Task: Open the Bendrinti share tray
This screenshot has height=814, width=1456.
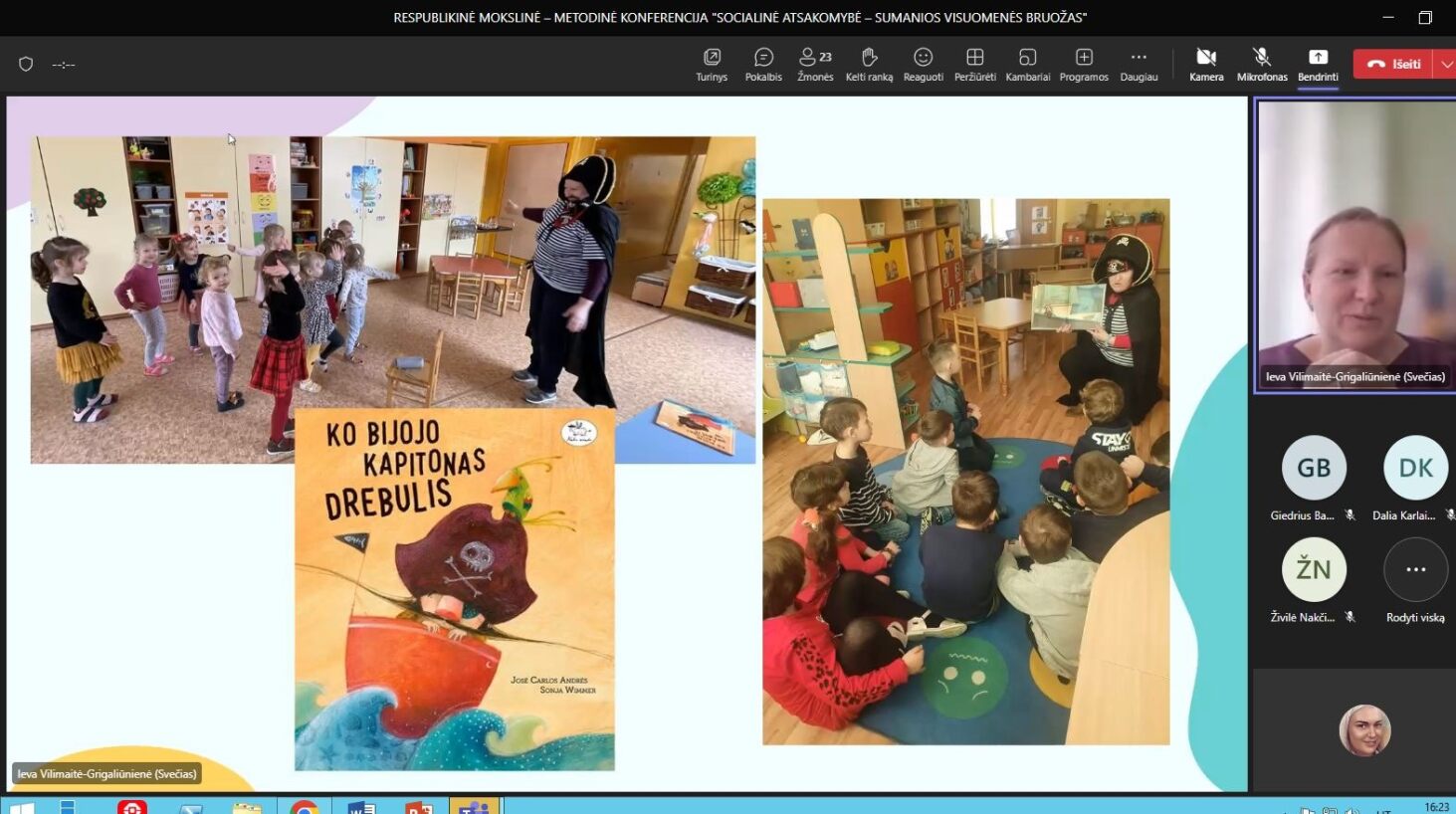Action: pyautogui.click(x=1318, y=65)
